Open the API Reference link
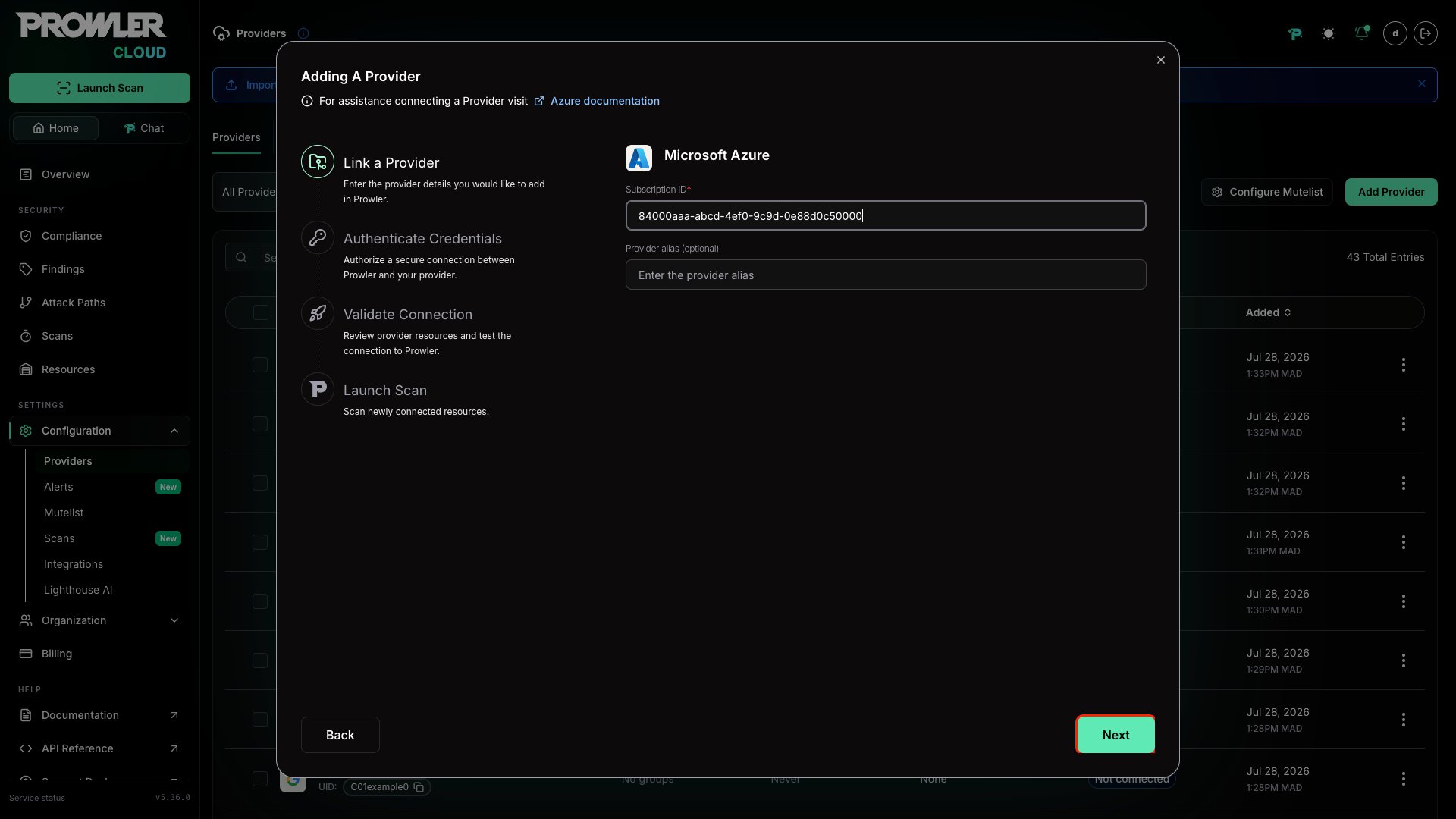 pyautogui.click(x=99, y=748)
